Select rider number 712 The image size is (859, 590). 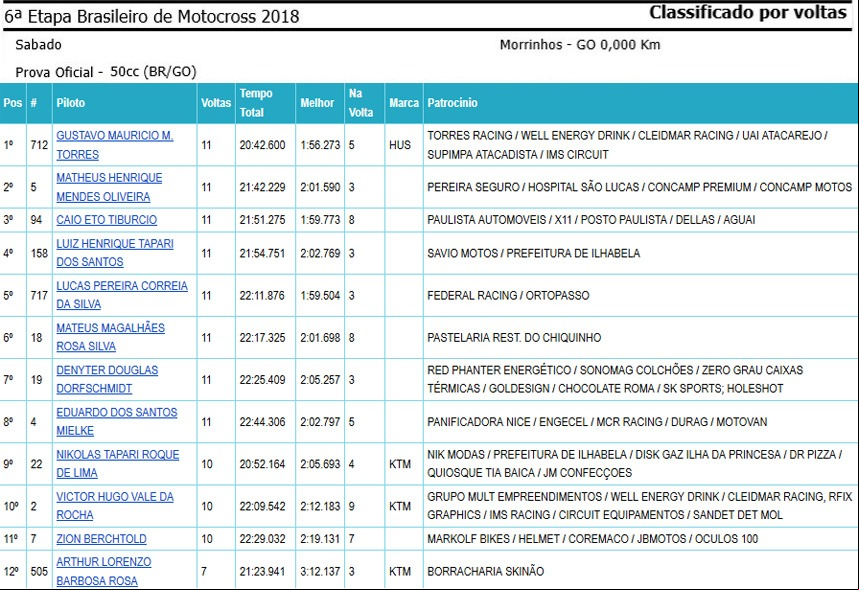pos(39,145)
